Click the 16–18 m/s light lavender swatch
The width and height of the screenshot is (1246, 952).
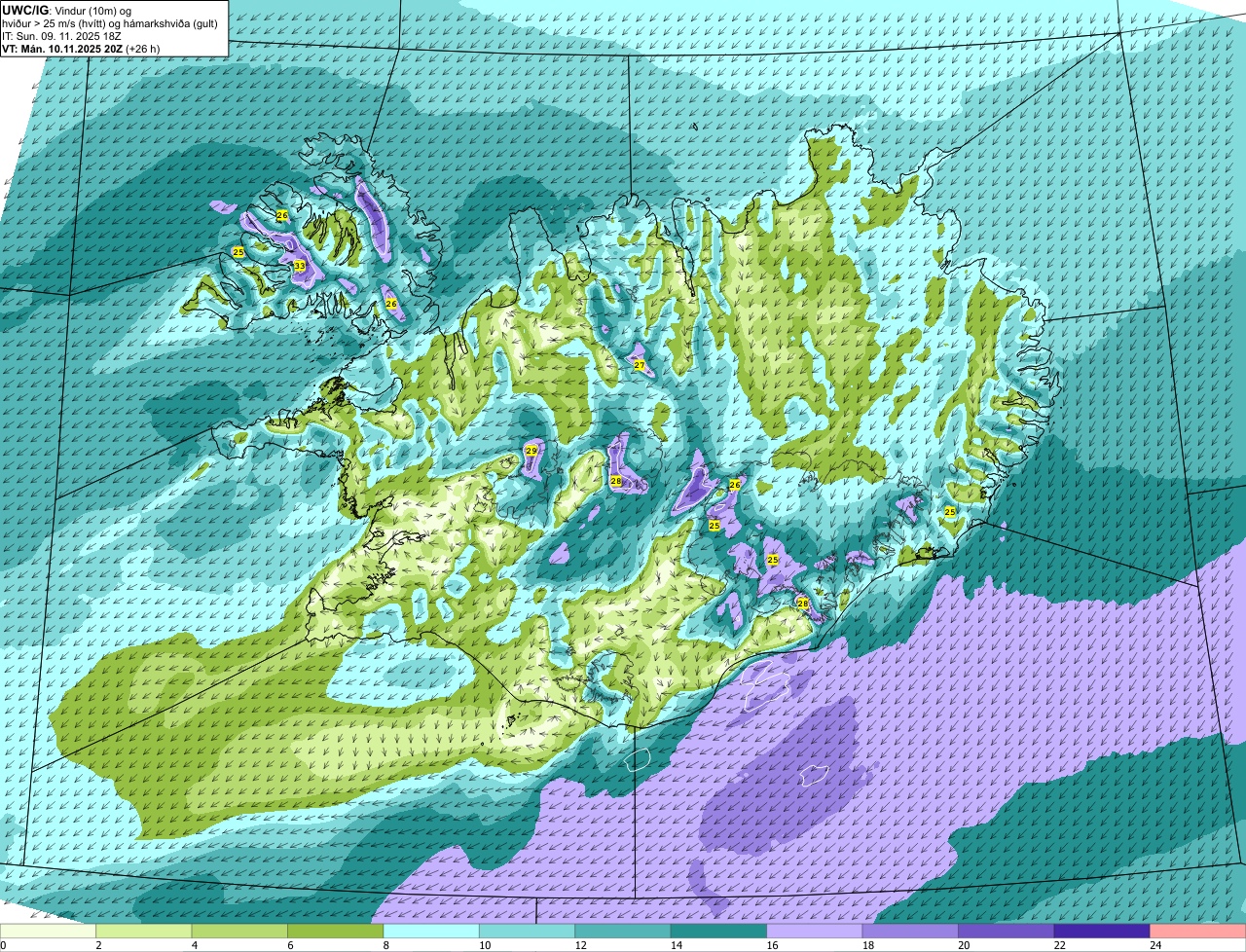coord(815,931)
